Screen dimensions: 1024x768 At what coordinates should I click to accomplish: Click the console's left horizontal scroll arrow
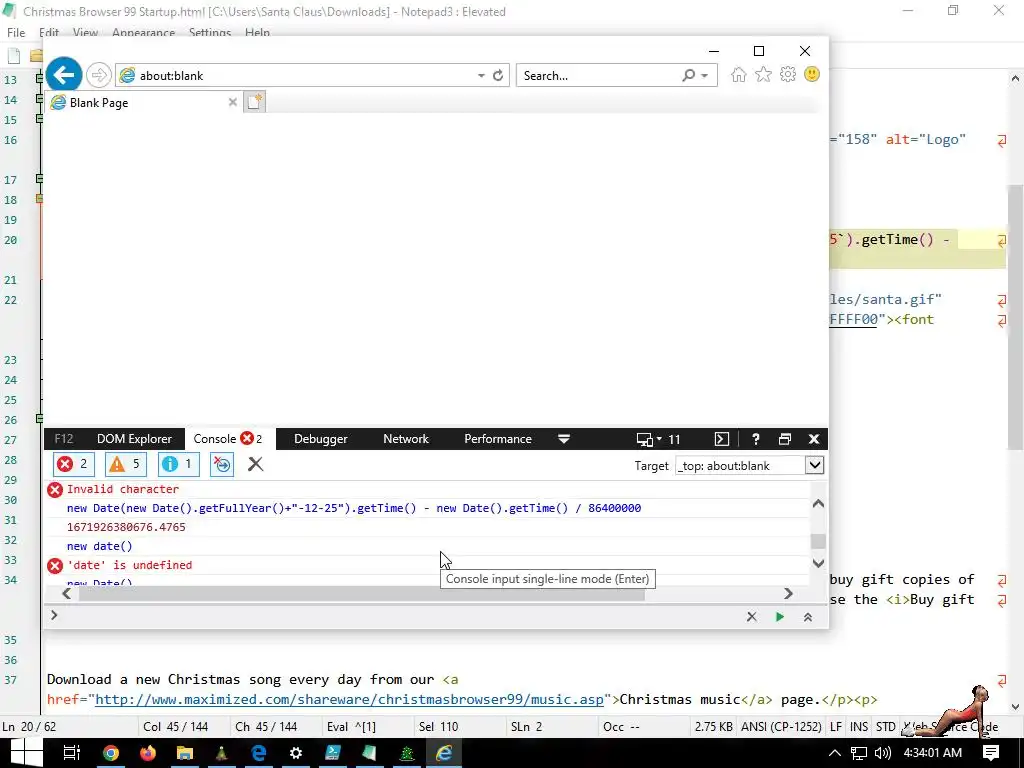tap(67, 593)
